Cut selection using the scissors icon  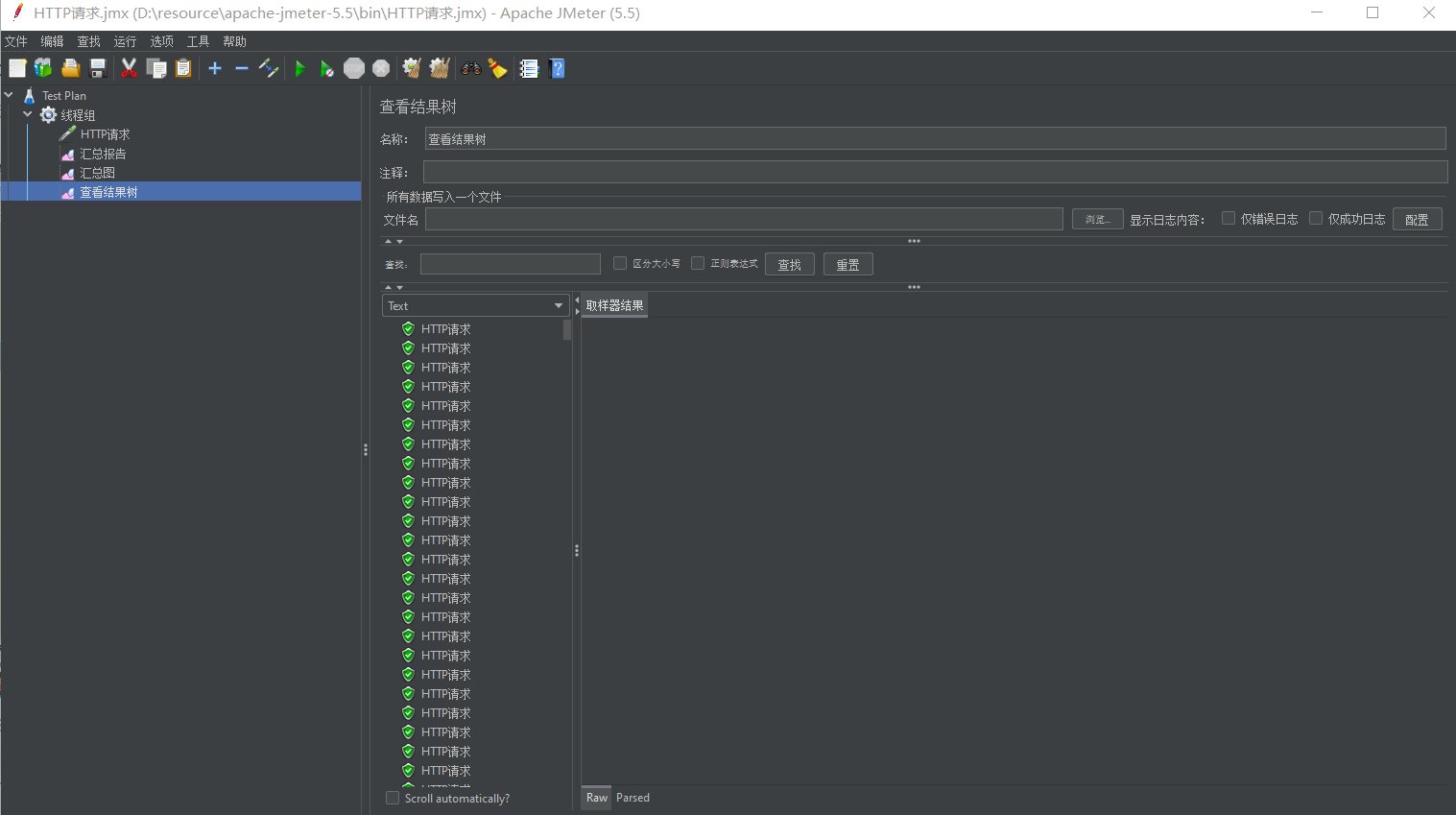coord(129,68)
